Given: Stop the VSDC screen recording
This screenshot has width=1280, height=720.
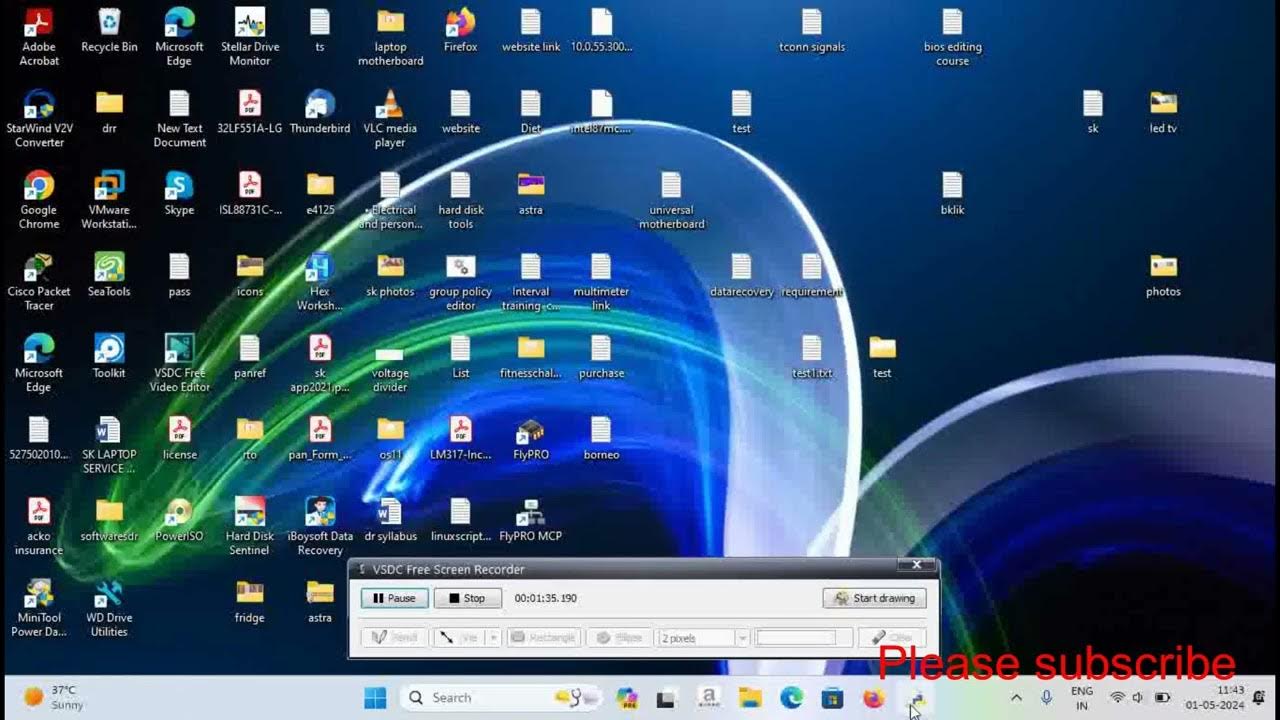Looking at the screenshot, I should [x=467, y=598].
